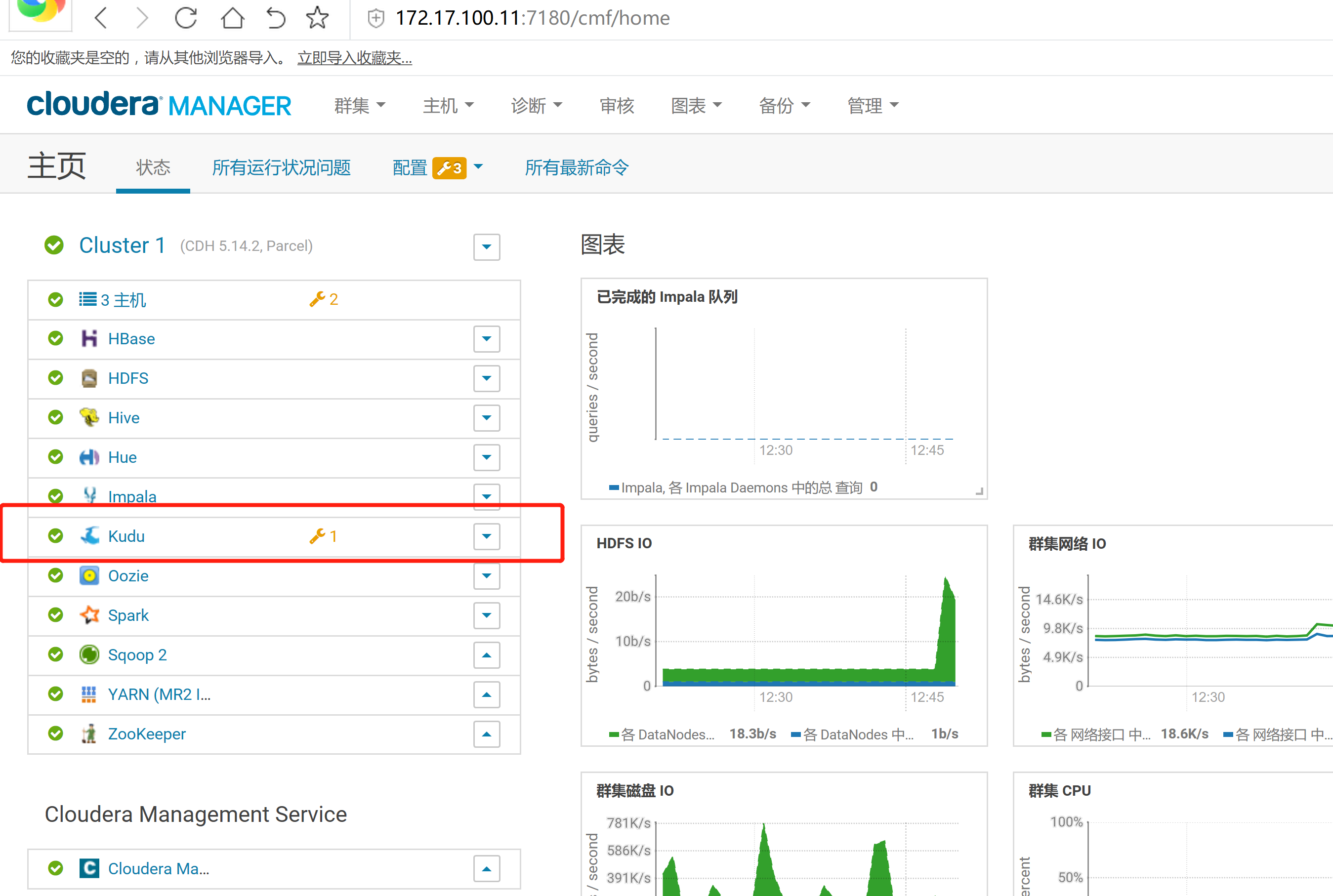The image size is (1333, 896).
Task: Click the hosts list icon beside 3 主机
Action: (x=87, y=299)
